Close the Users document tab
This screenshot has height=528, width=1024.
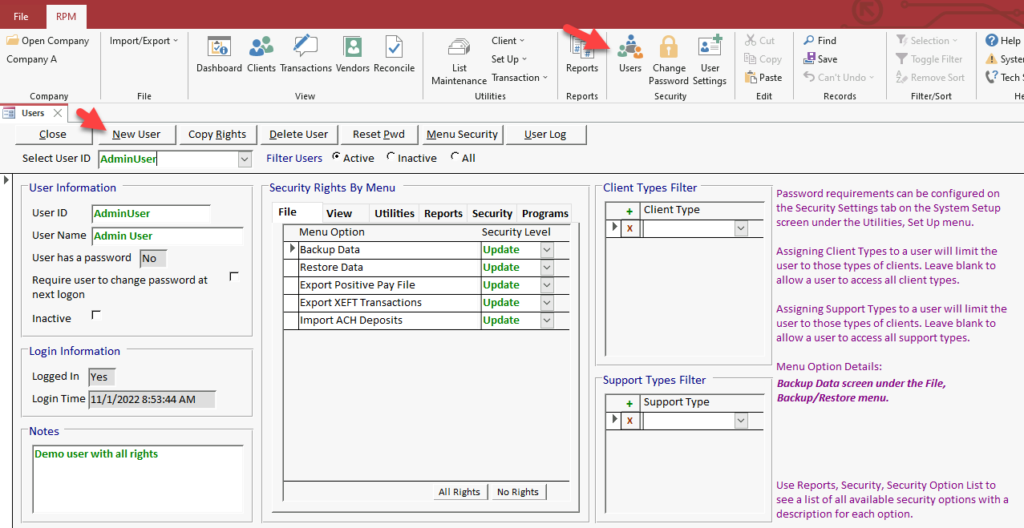click(57, 113)
